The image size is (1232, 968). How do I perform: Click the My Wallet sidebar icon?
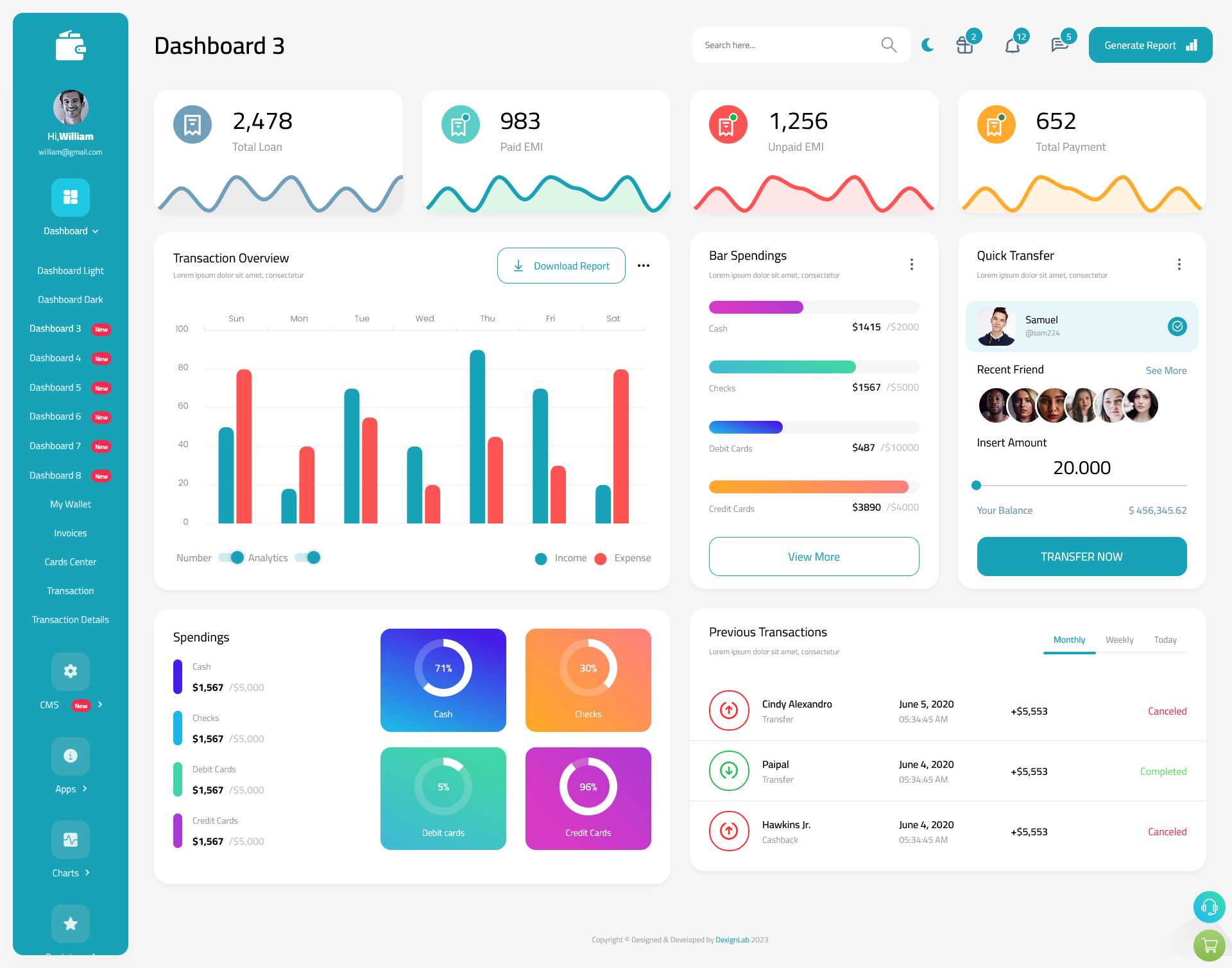pyautogui.click(x=70, y=503)
